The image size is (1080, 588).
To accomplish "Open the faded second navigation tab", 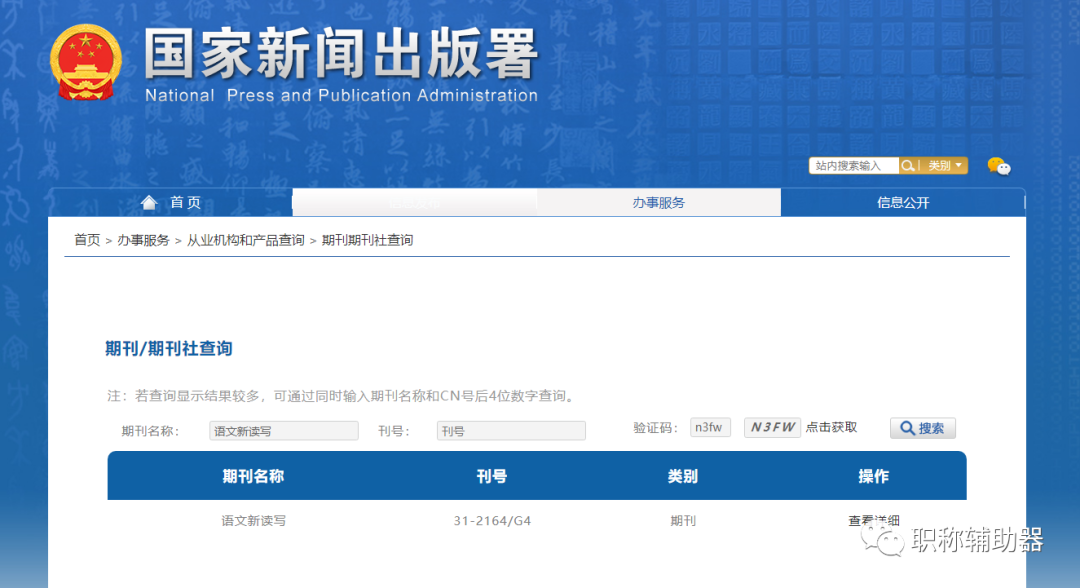I will 415,202.
